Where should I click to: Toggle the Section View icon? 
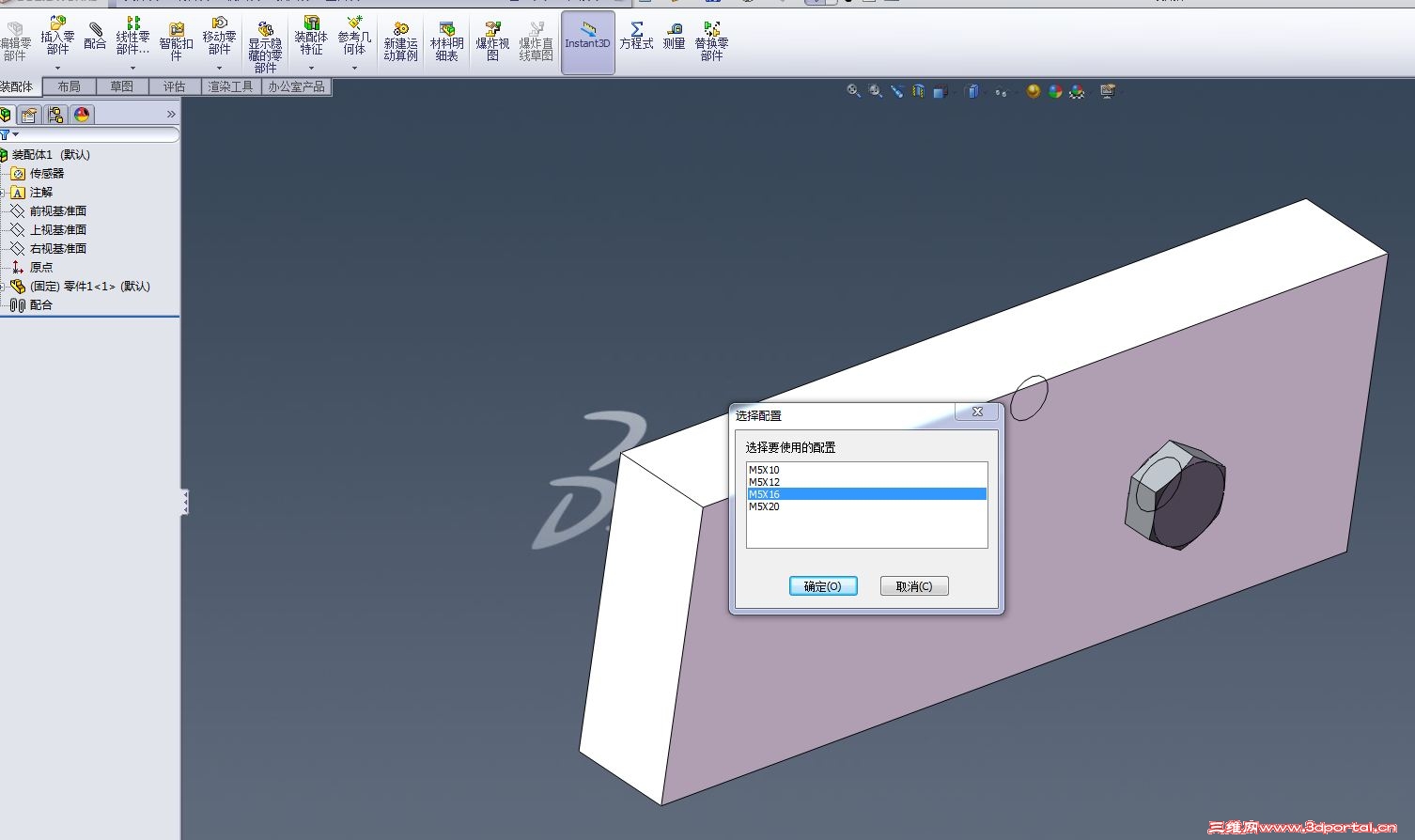918,91
